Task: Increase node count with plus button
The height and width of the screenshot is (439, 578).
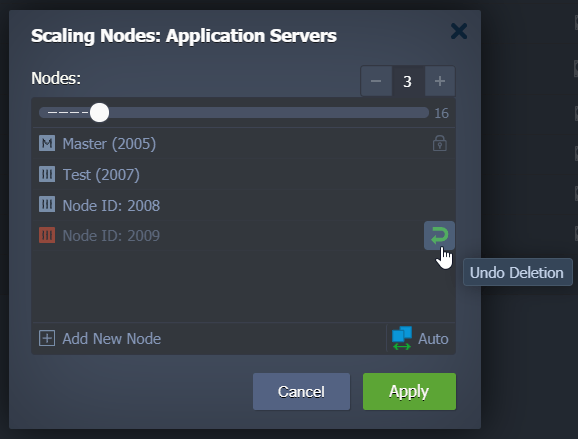Action: click(440, 81)
